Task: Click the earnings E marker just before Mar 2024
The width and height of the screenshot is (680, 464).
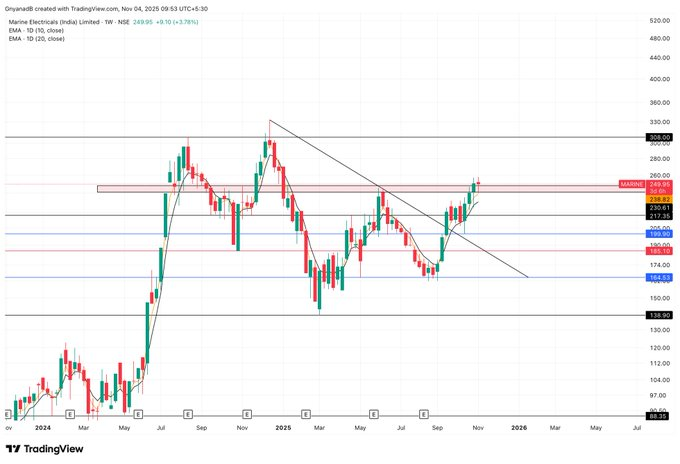Action: (x=70, y=415)
